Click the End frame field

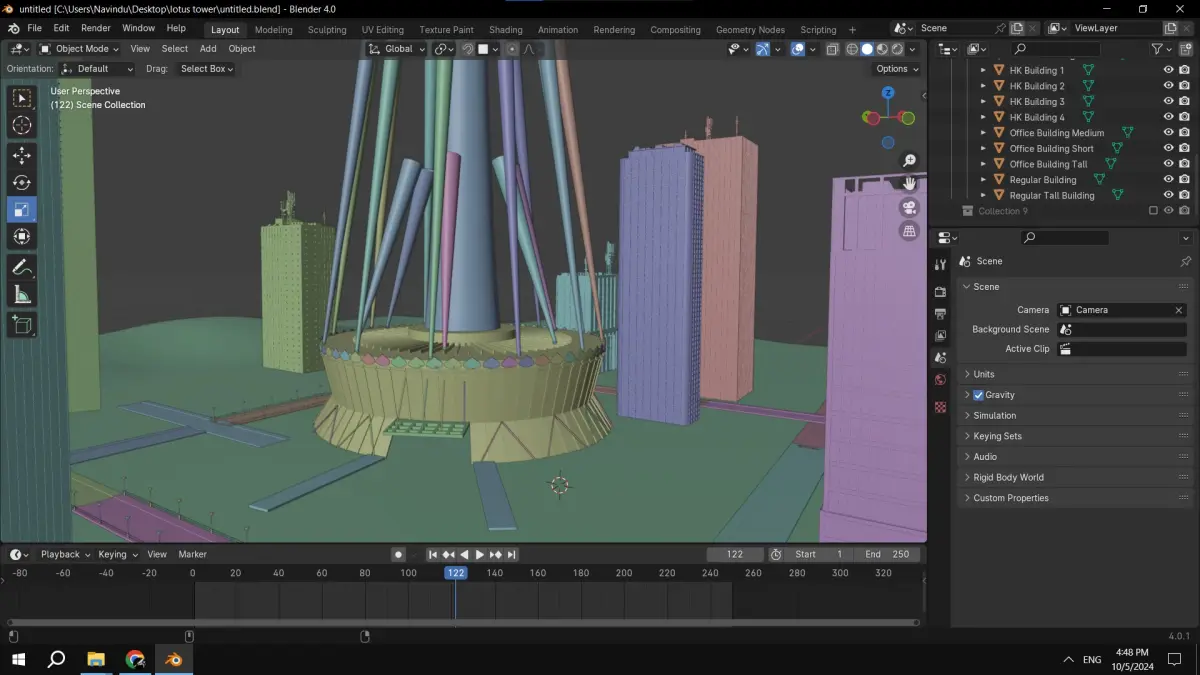pyautogui.click(x=889, y=554)
